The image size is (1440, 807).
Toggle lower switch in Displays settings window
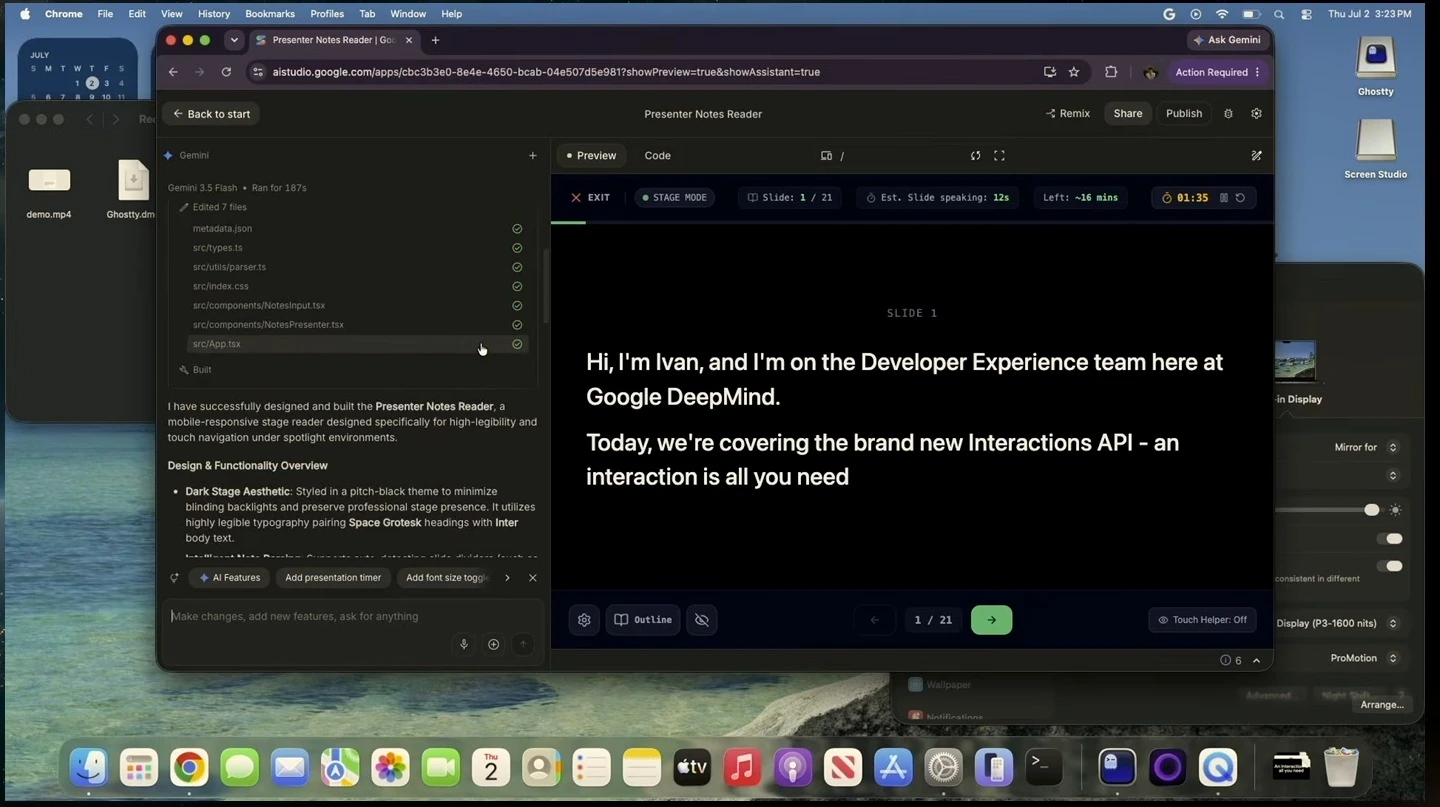click(x=1389, y=566)
